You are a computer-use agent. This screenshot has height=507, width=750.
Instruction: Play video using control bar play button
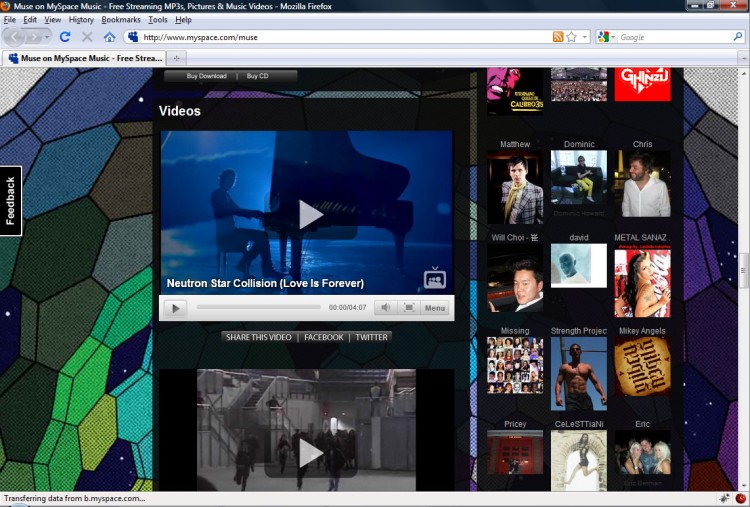(175, 308)
